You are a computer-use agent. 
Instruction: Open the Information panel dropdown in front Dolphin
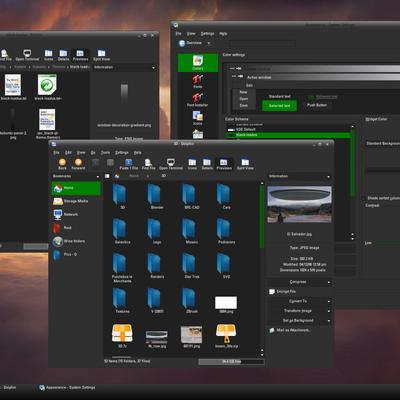click(x=328, y=177)
